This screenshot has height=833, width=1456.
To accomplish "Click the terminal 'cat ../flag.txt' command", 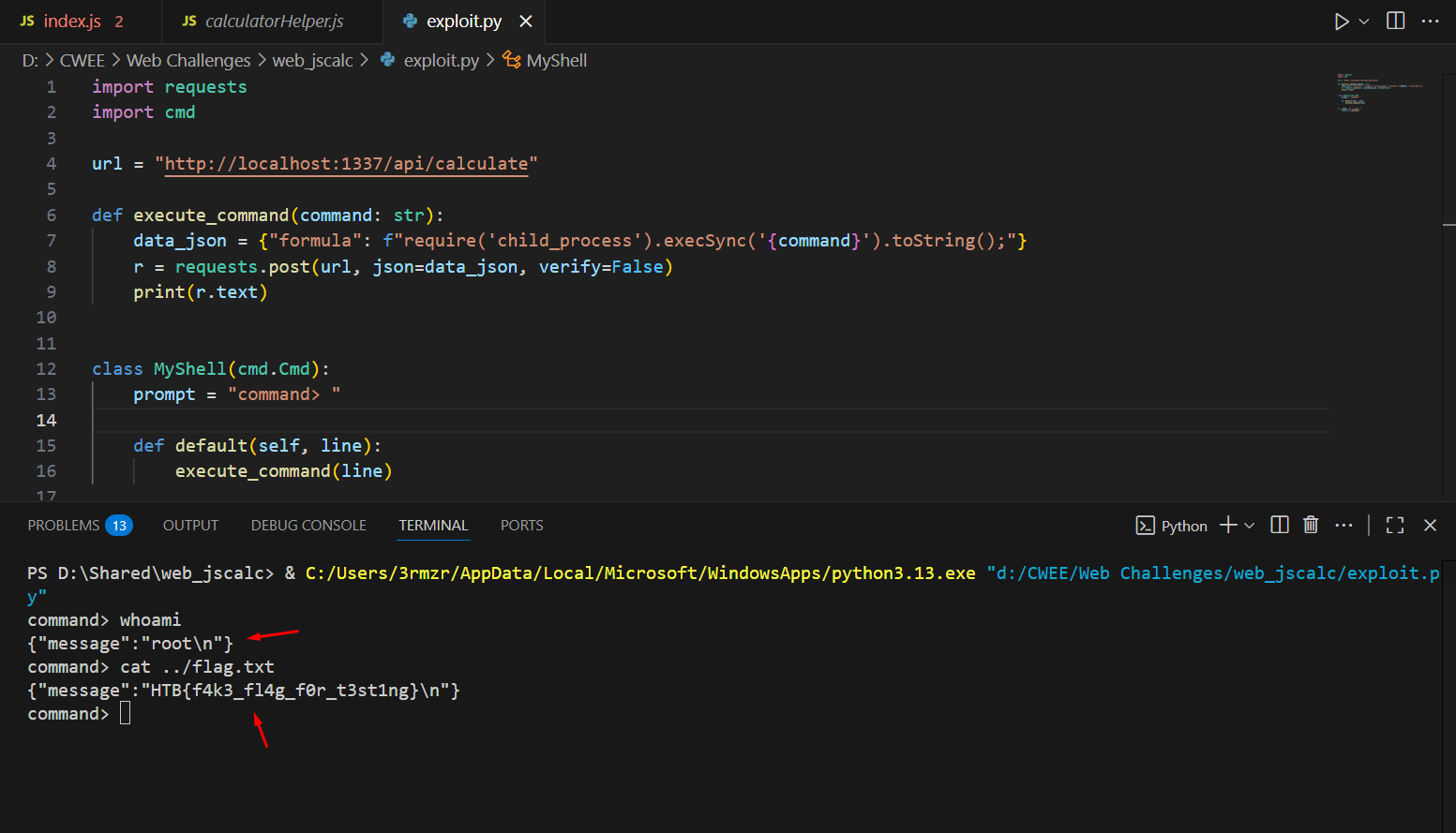I will pyautogui.click(x=197, y=667).
